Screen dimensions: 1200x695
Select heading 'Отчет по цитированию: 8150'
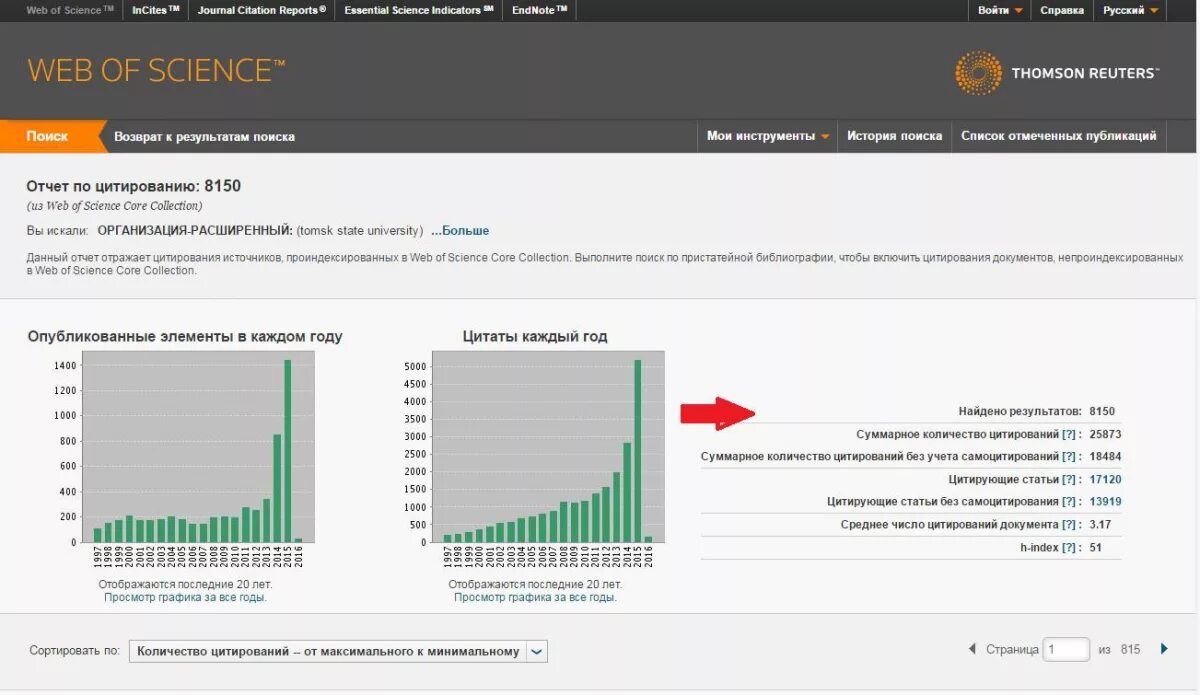(x=134, y=186)
